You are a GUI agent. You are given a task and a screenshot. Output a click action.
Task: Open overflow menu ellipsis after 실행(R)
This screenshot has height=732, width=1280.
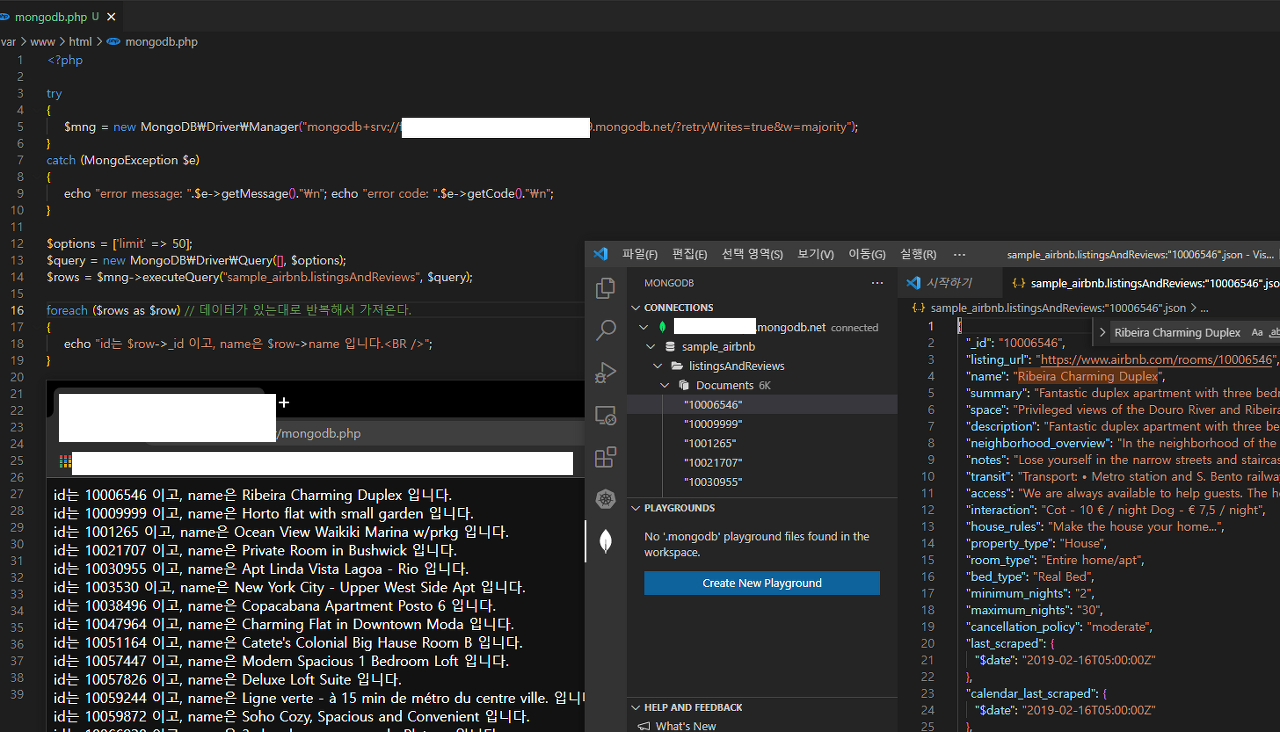(959, 254)
